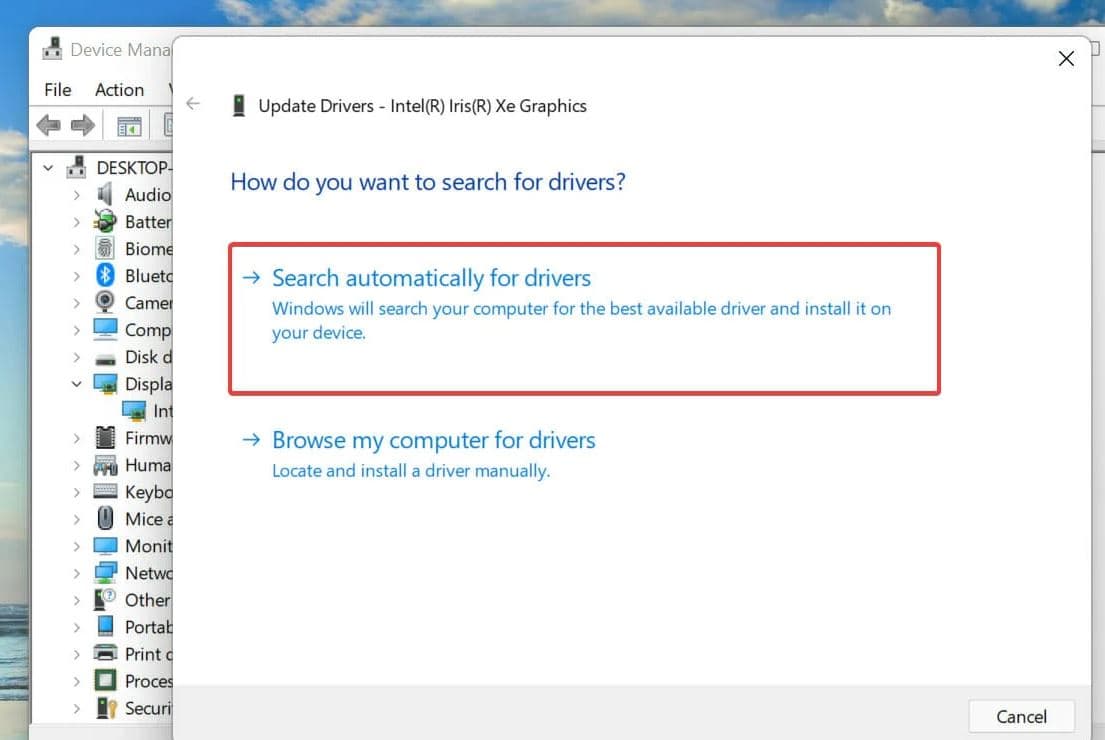Expand the Bluetooth category
This screenshot has height=740, width=1105.
click(76, 276)
